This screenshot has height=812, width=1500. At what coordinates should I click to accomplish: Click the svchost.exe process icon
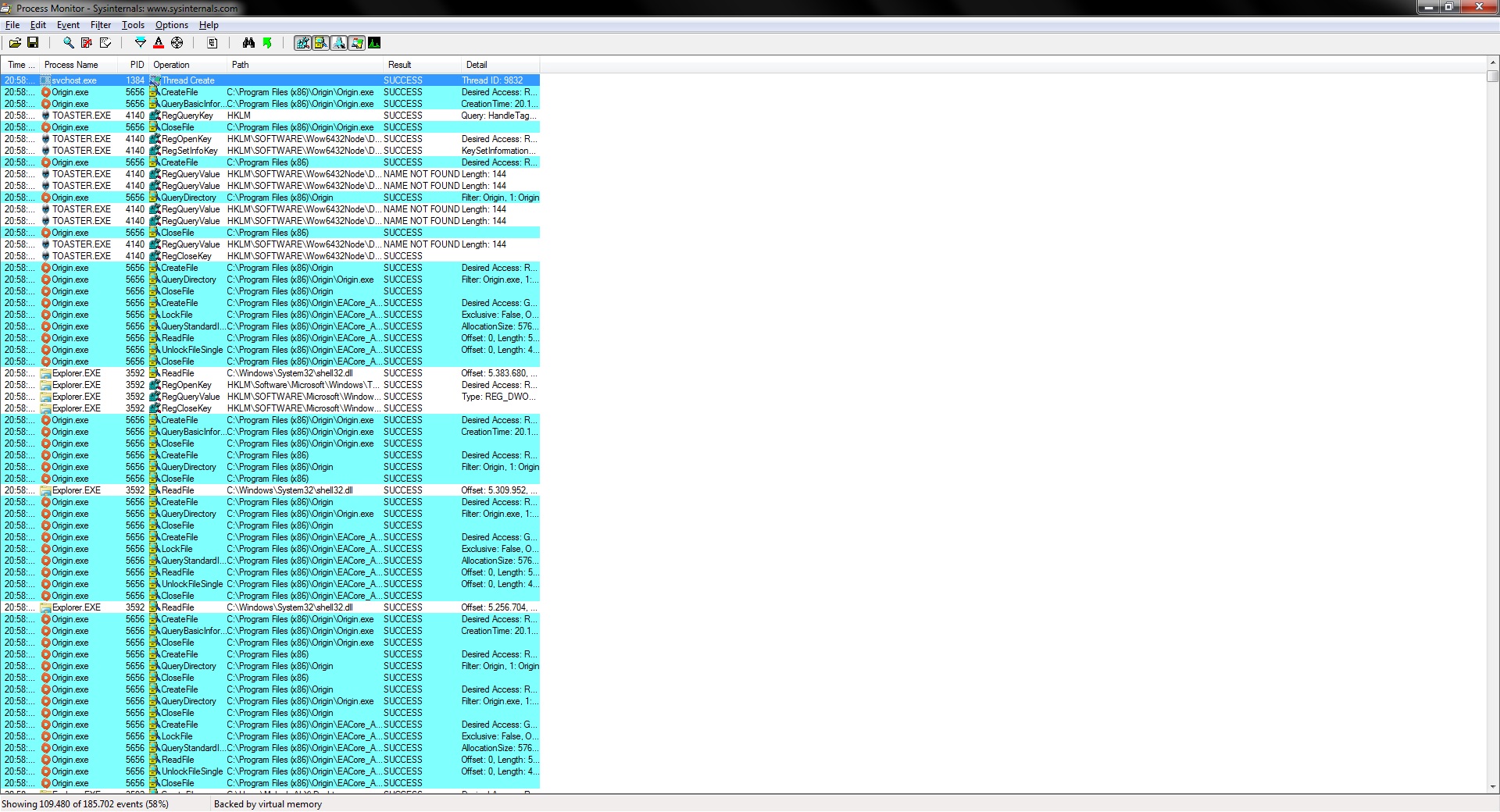pyautogui.click(x=45, y=80)
